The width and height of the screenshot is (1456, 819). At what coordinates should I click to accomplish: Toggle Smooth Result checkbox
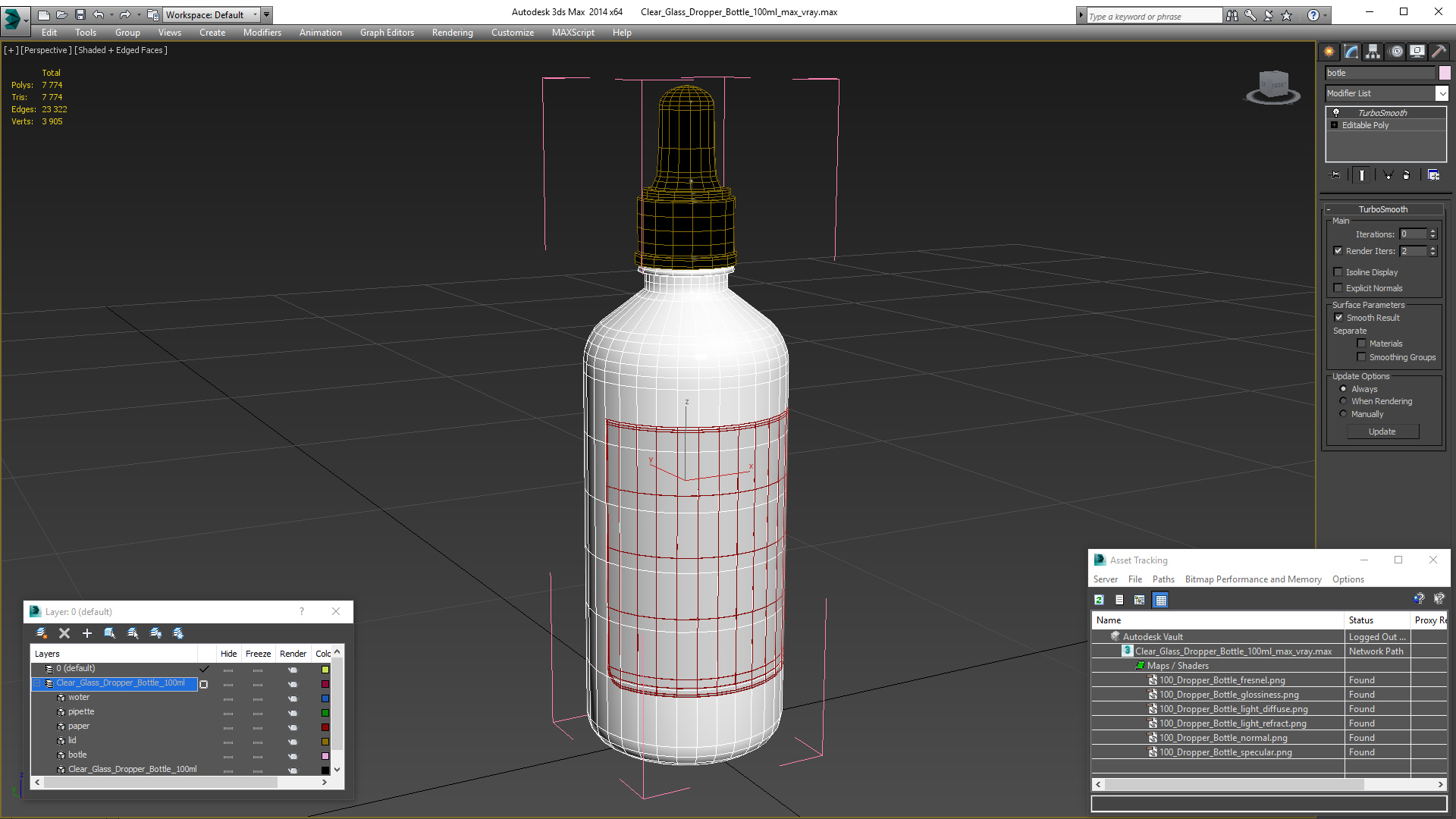coord(1338,318)
